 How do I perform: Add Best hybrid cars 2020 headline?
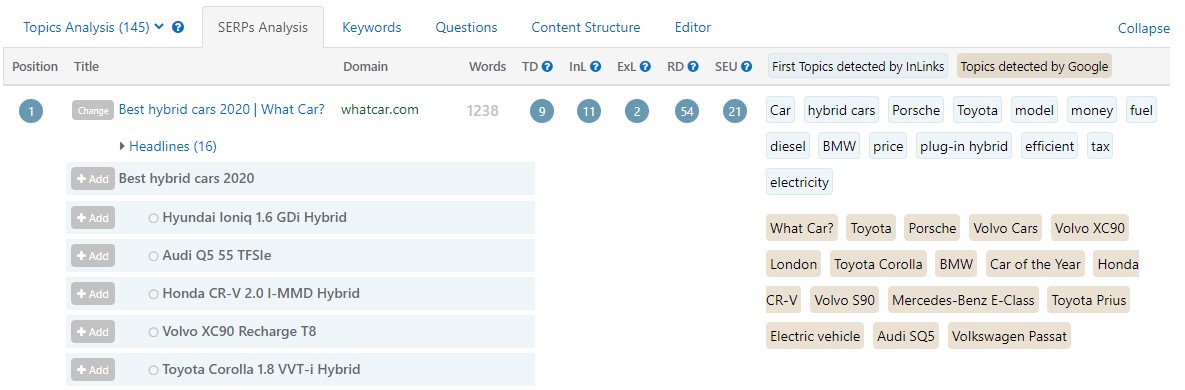point(93,179)
